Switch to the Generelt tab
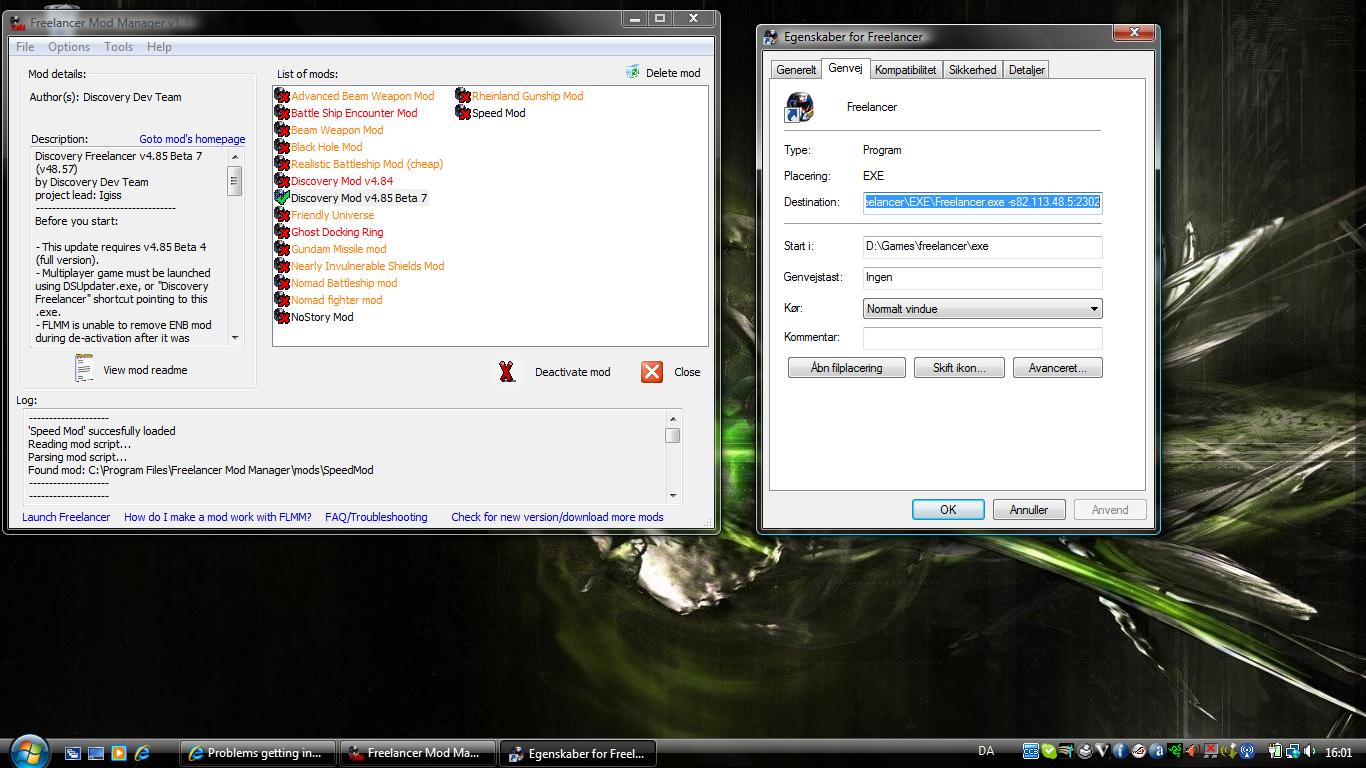This screenshot has height=768, width=1366. click(x=796, y=70)
